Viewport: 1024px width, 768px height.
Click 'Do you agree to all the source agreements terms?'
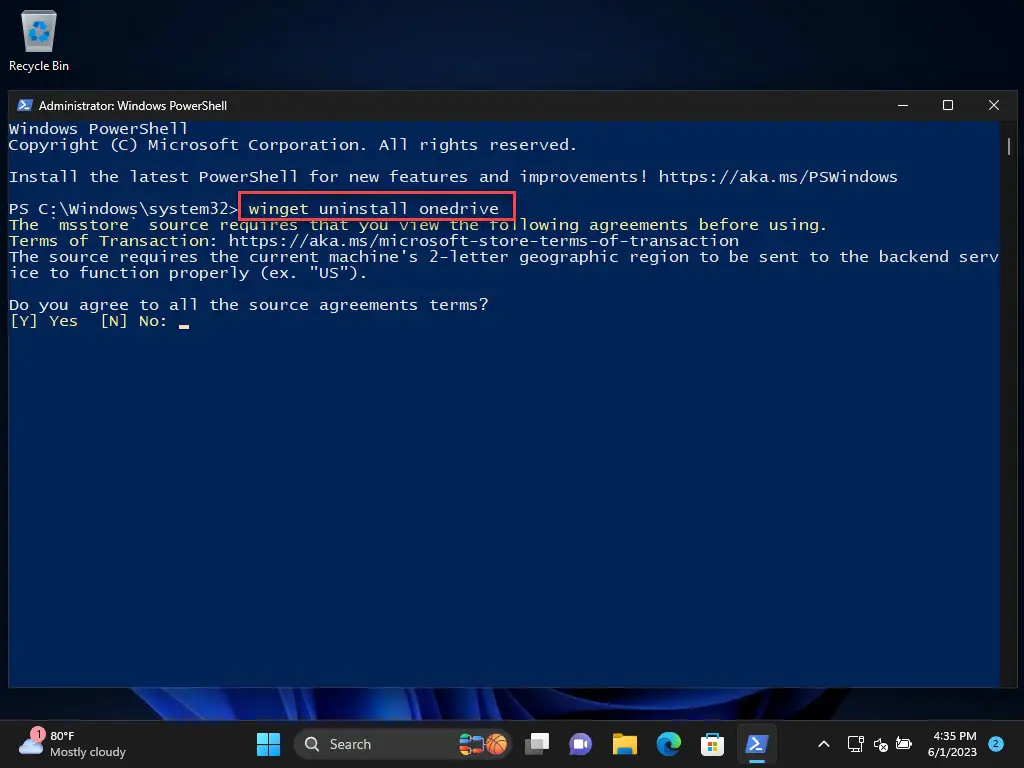[249, 305]
